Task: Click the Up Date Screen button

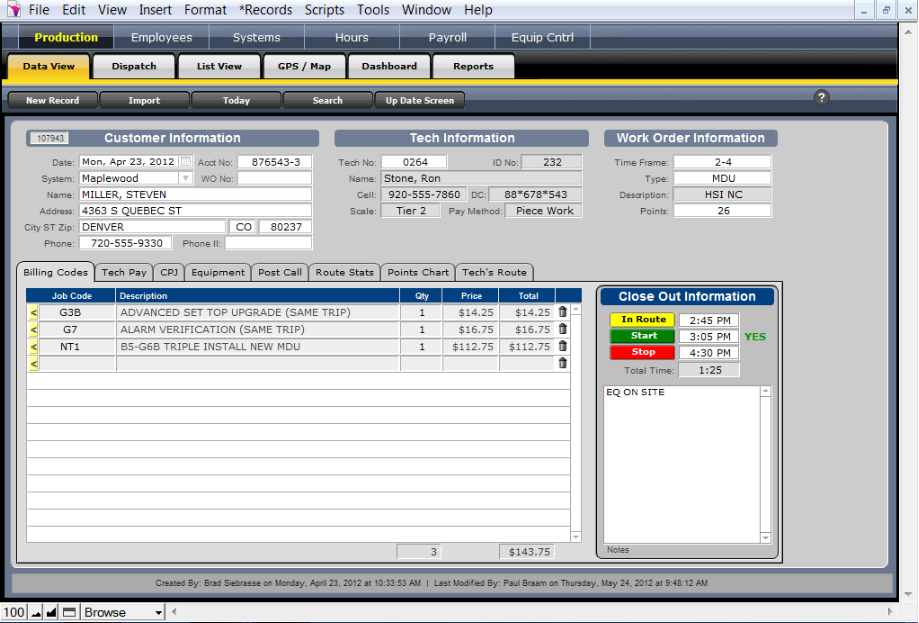Action: (x=420, y=100)
